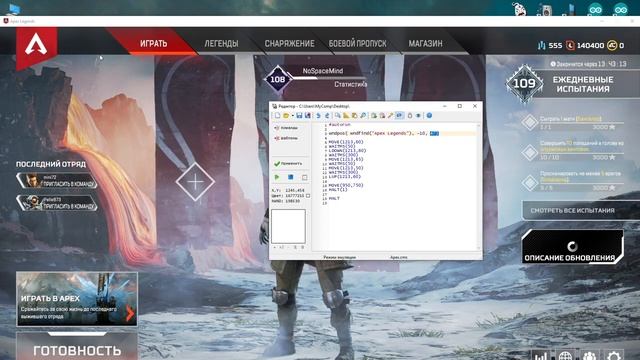The height and width of the screenshot is (360, 640).
Task: Click the white color preview box in editor
Action: (288, 227)
